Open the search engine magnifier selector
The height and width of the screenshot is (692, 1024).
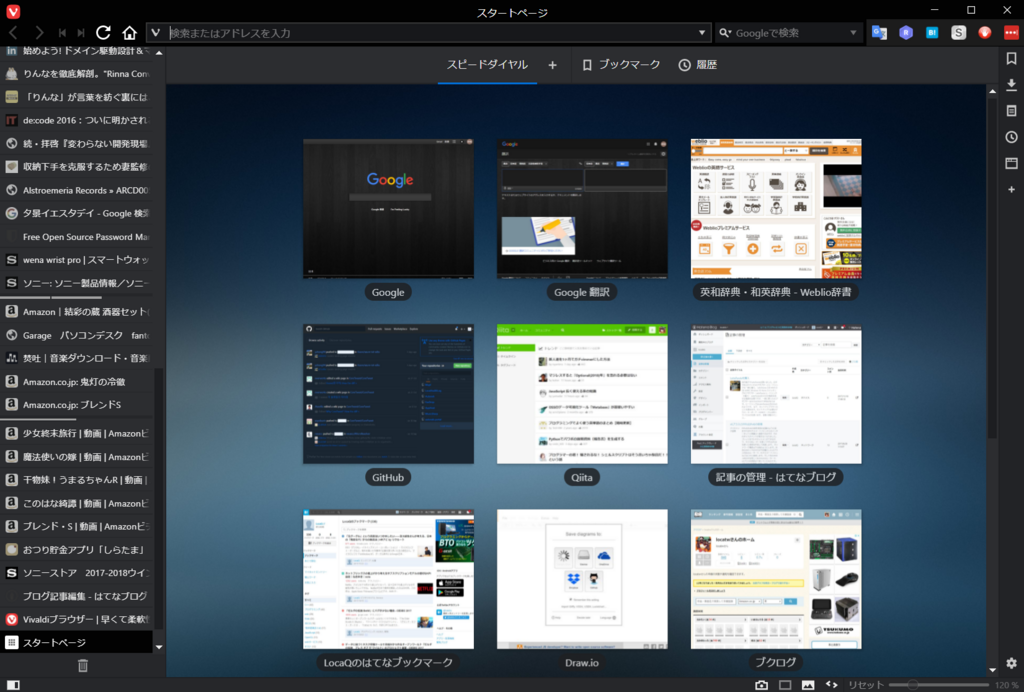[x=725, y=33]
